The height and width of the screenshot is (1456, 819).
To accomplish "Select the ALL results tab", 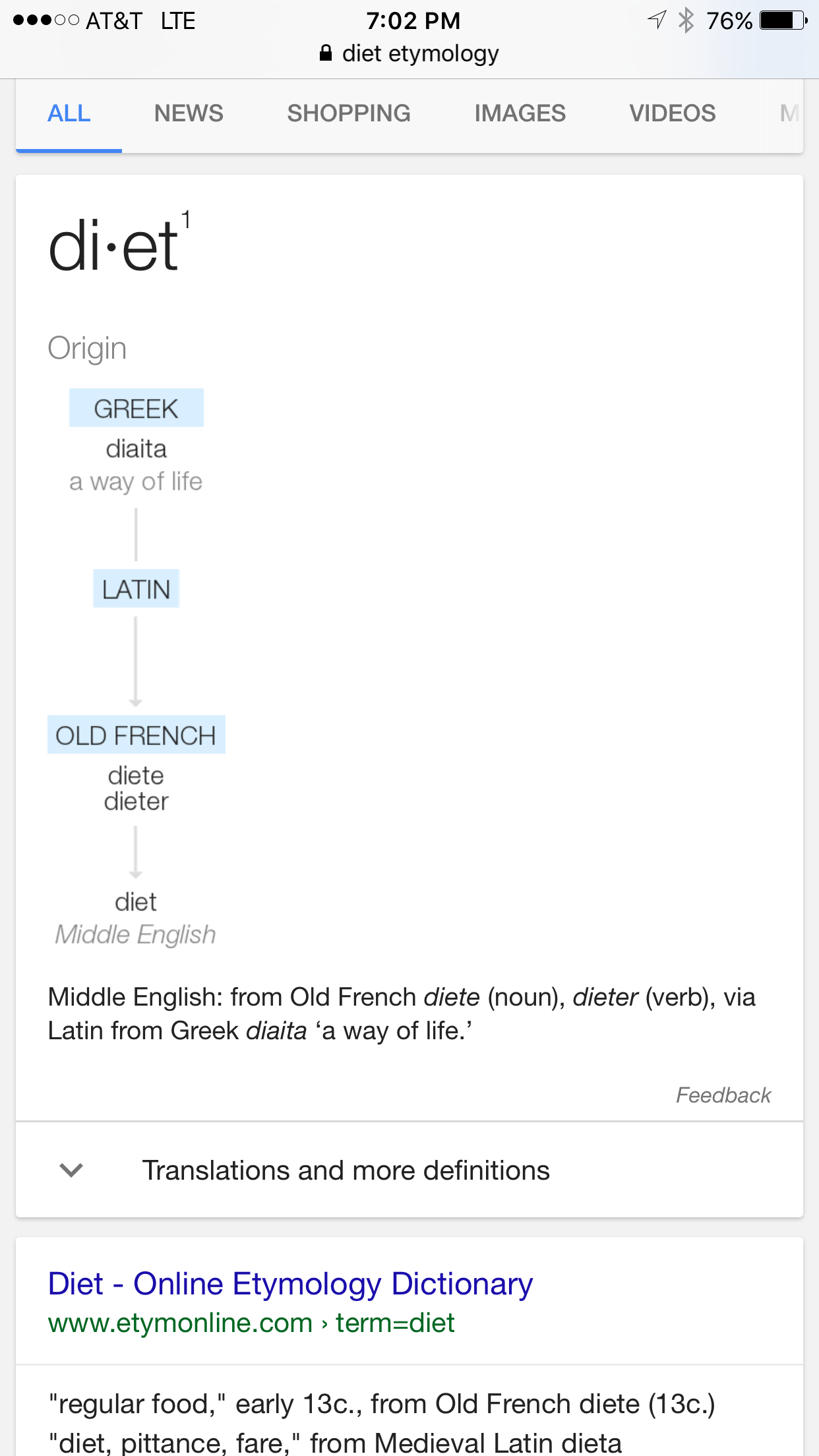I will 69,113.
